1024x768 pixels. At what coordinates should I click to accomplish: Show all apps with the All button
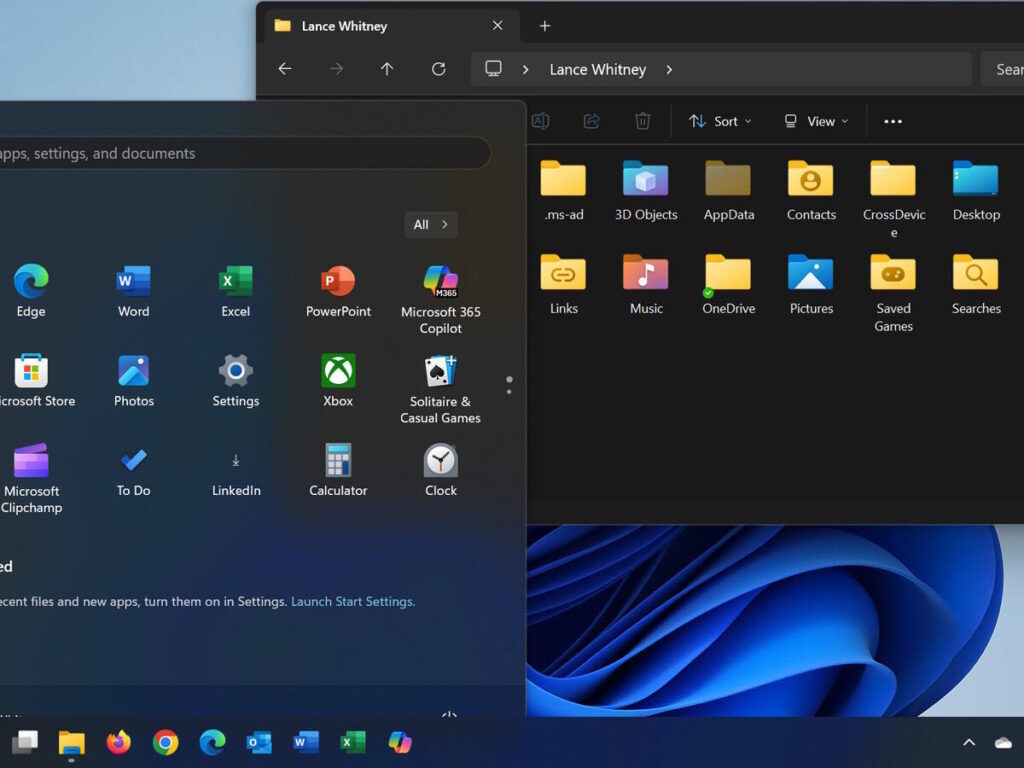[431, 225]
